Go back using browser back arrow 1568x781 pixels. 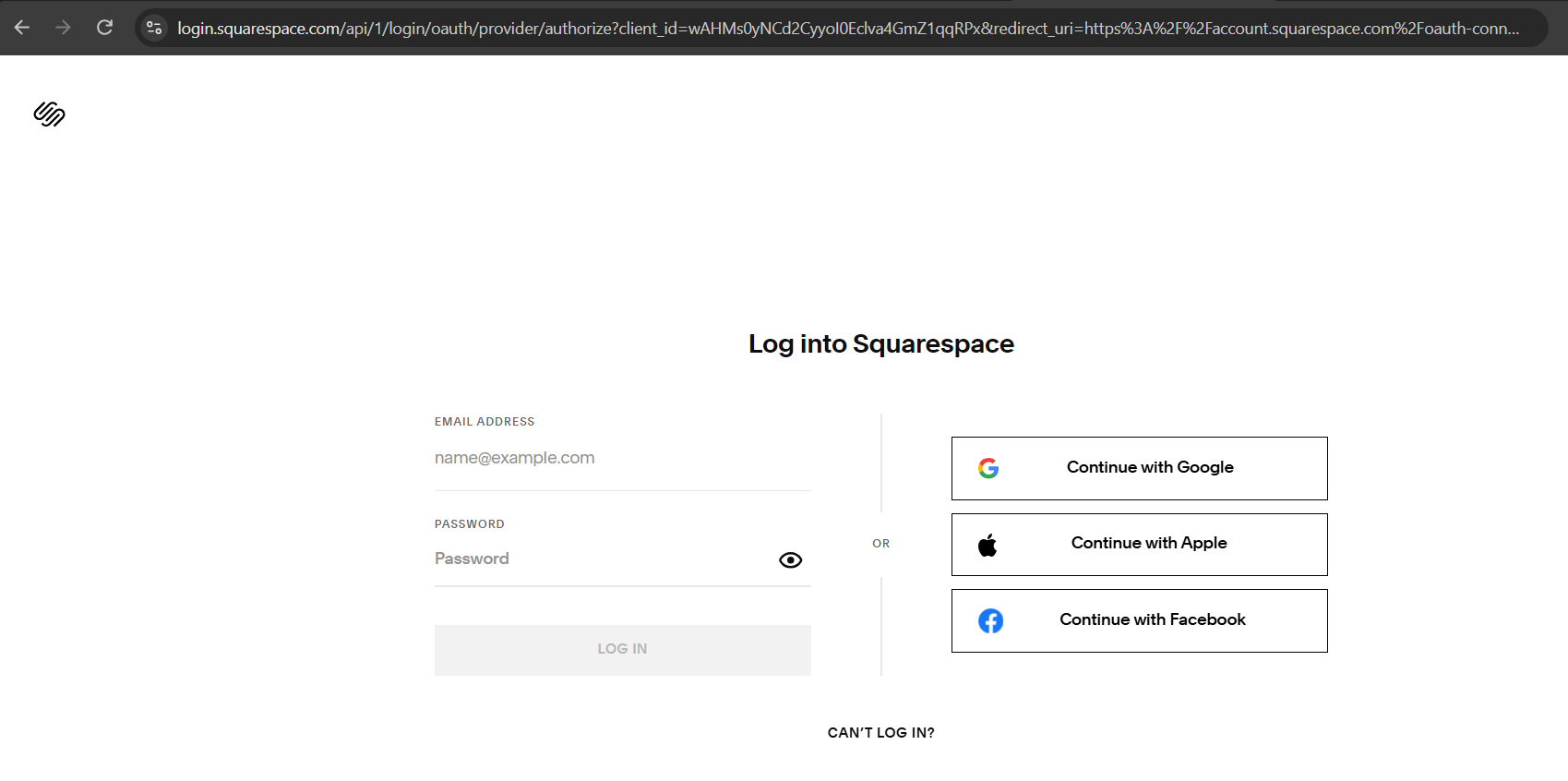pyautogui.click(x=22, y=28)
